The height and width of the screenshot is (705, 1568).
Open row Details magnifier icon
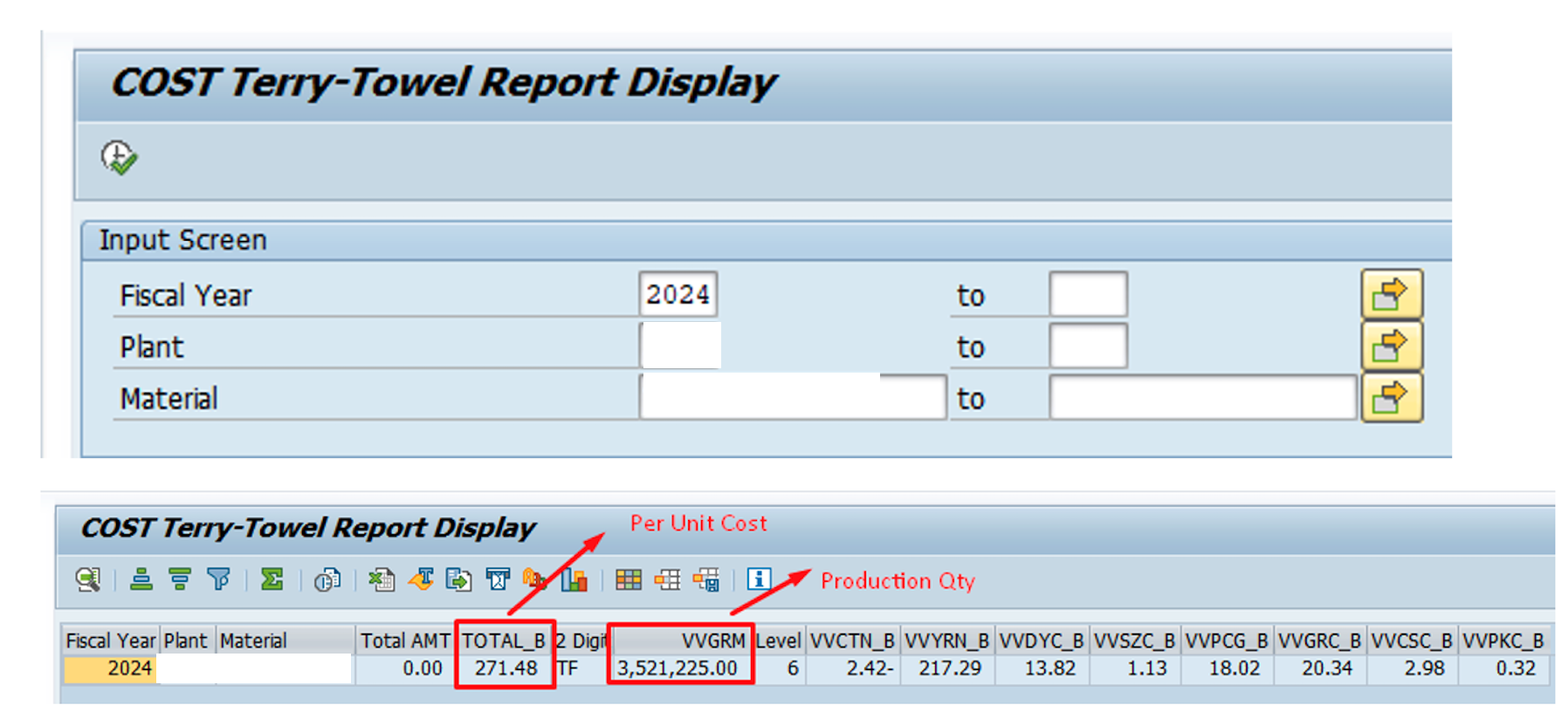tap(87, 579)
